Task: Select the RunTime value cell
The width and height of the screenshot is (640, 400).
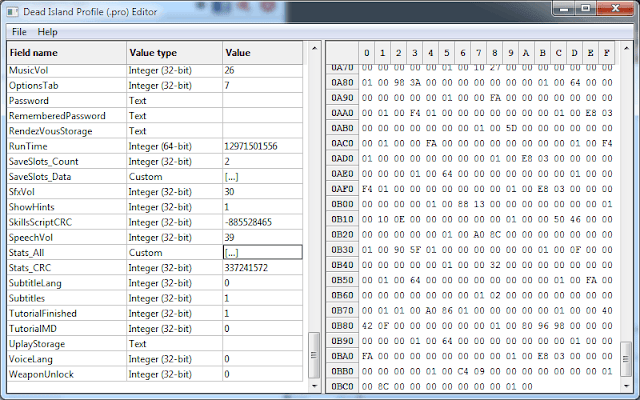Action: (x=261, y=146)
